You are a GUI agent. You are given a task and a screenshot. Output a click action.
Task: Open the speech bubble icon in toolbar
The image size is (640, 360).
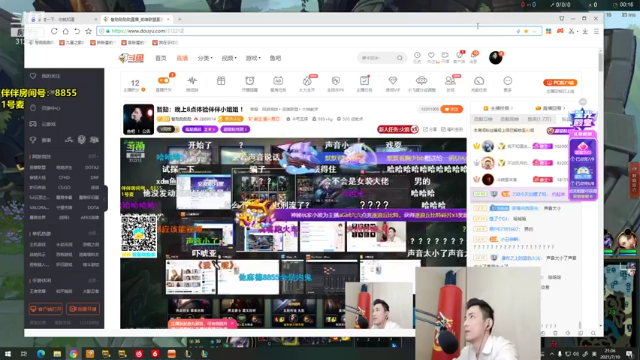tap(479, 80)
